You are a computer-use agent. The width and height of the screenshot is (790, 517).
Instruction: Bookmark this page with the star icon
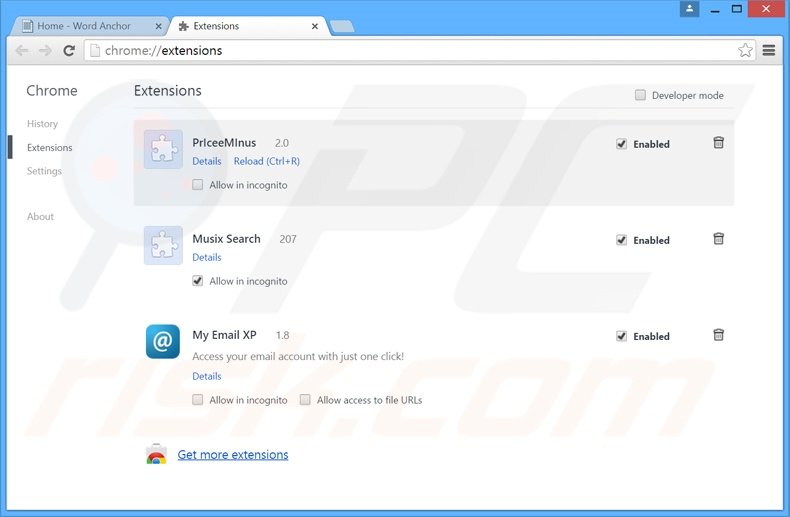(745, 50)
